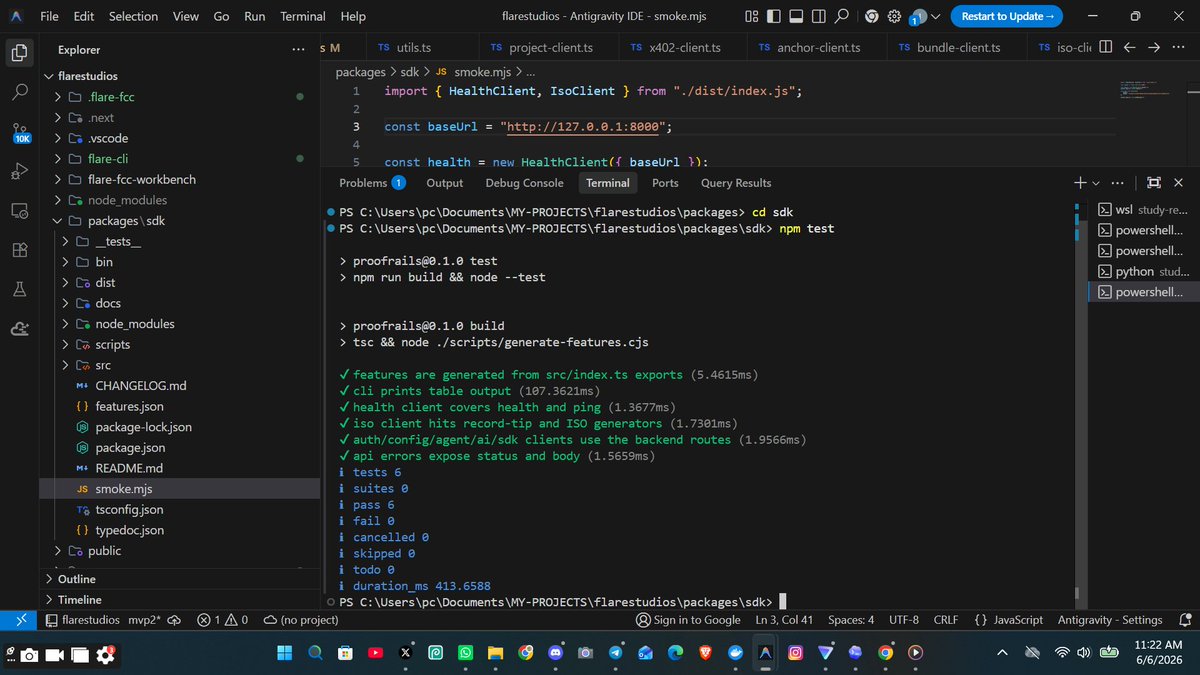Viewport: 1200px width, 675px height.
Task: Click Restart to Update button
Action: [x=1005, y=16]
